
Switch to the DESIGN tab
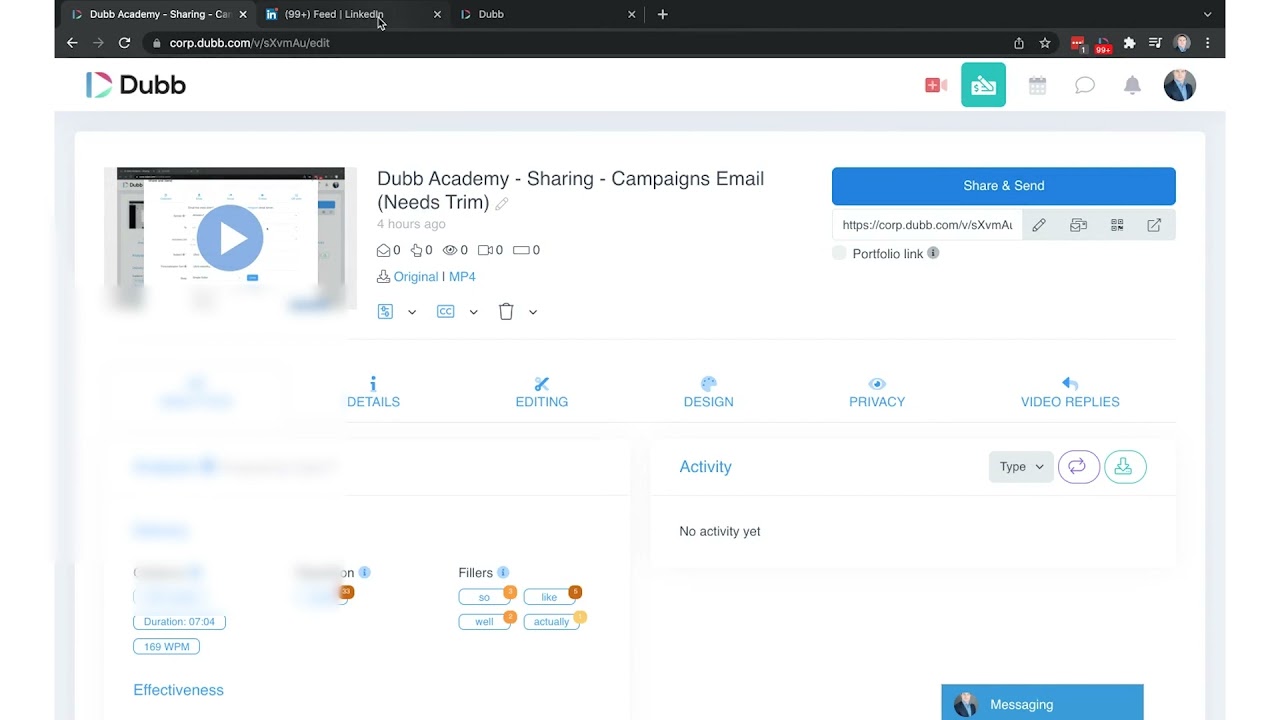tap(708, 393)
